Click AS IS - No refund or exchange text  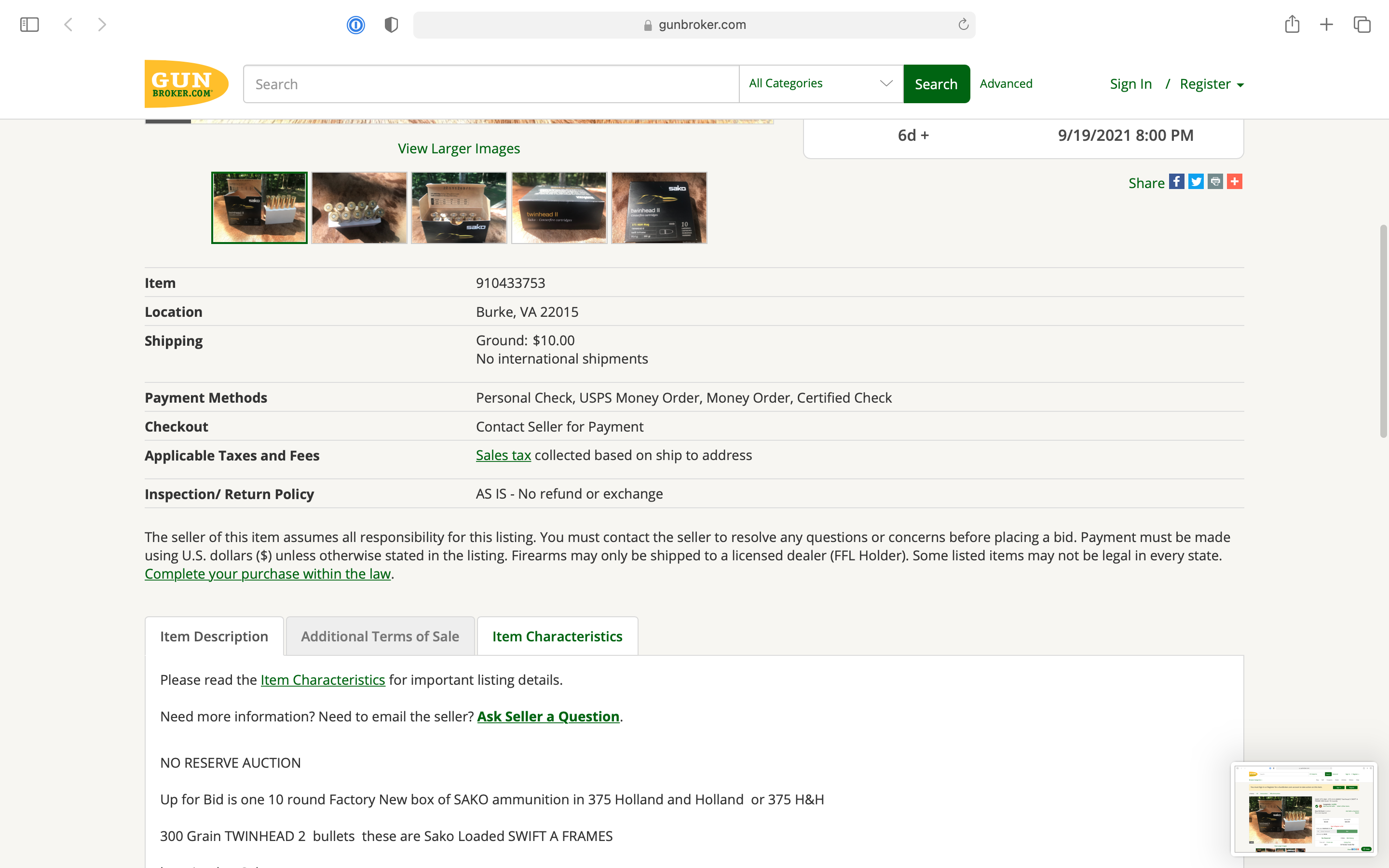[x=570, y=494]
